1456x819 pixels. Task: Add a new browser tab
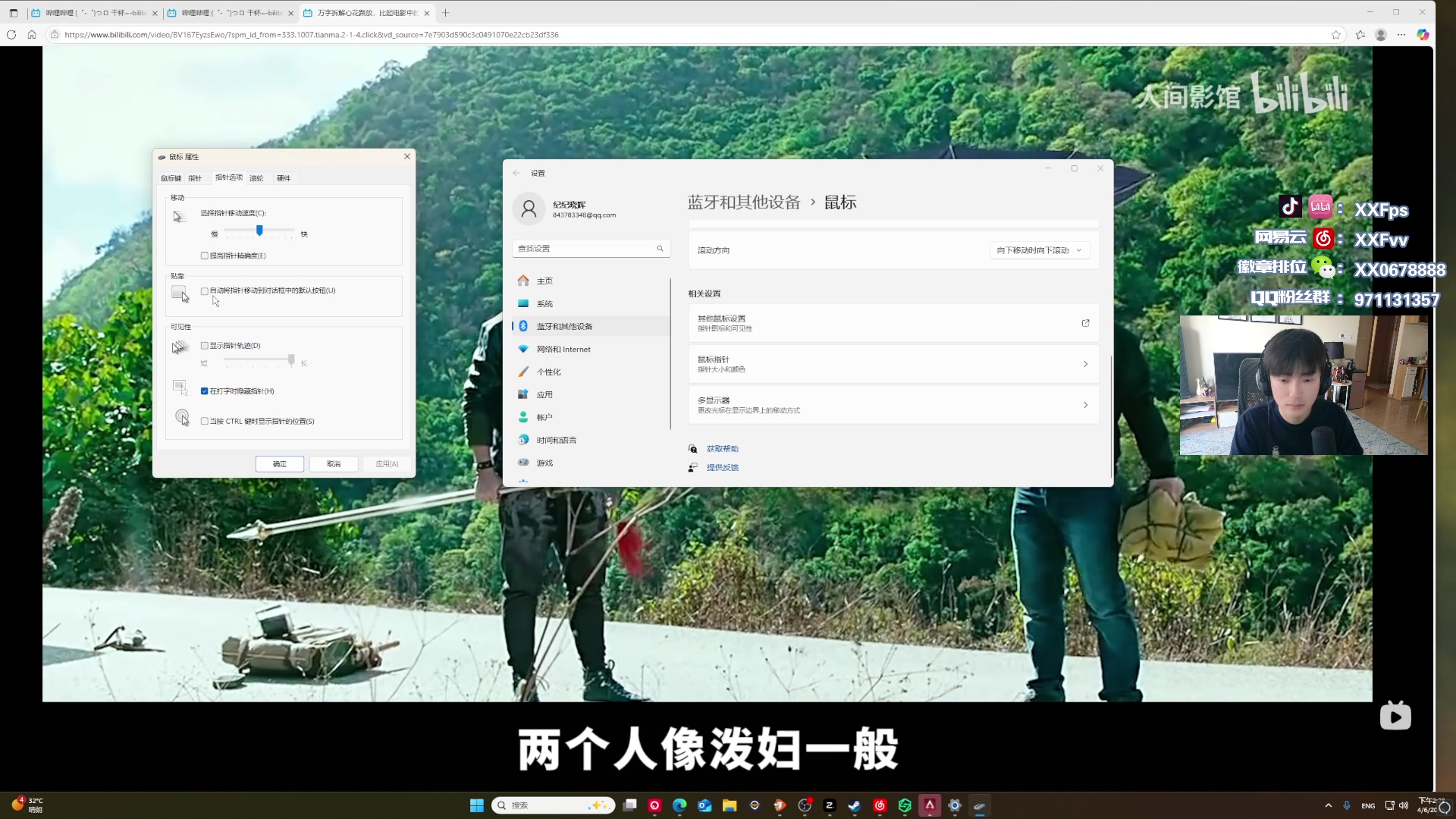point(446,13)
